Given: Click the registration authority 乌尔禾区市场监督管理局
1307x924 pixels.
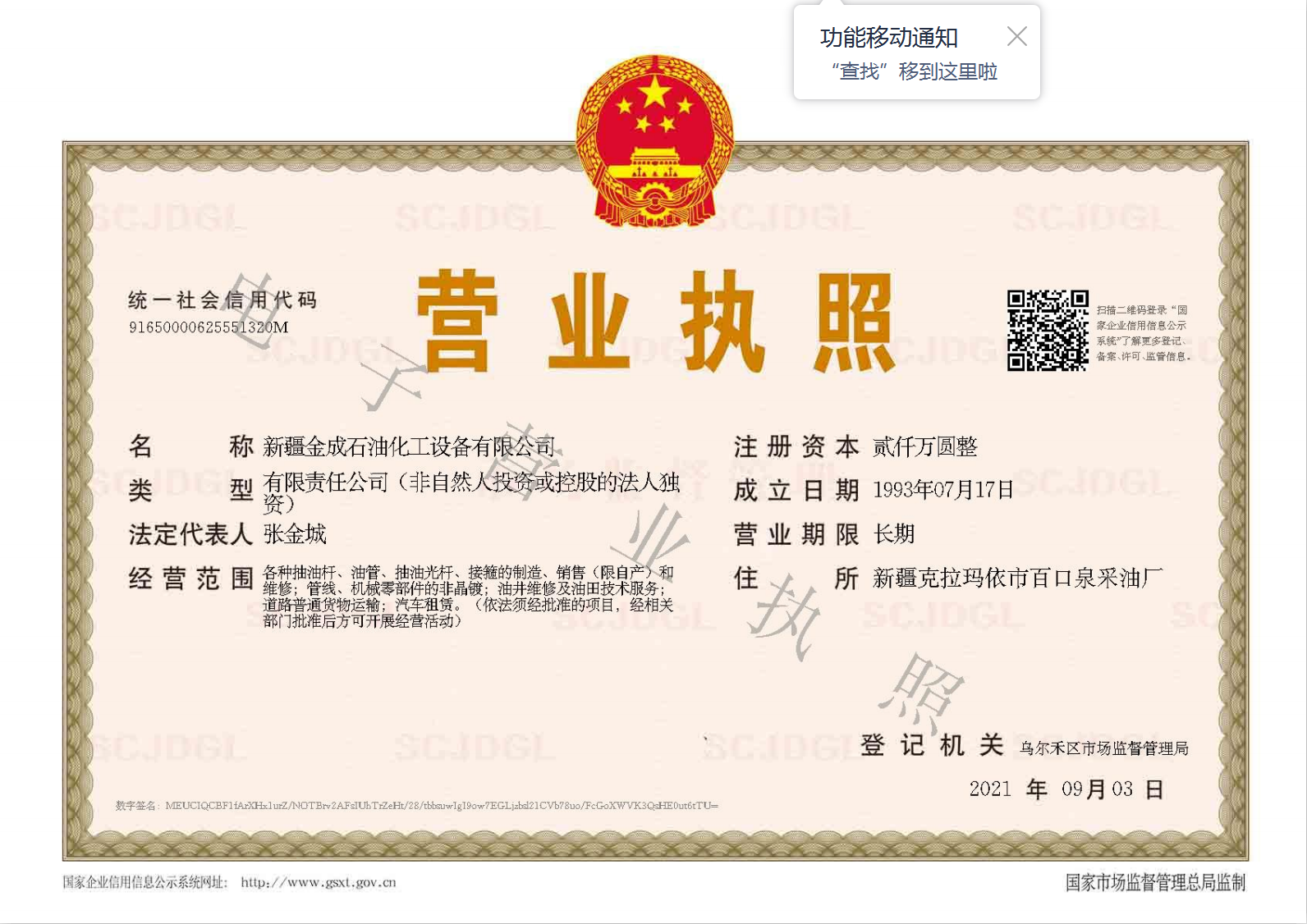Looking at the screenshot, I should [1104, 748].
